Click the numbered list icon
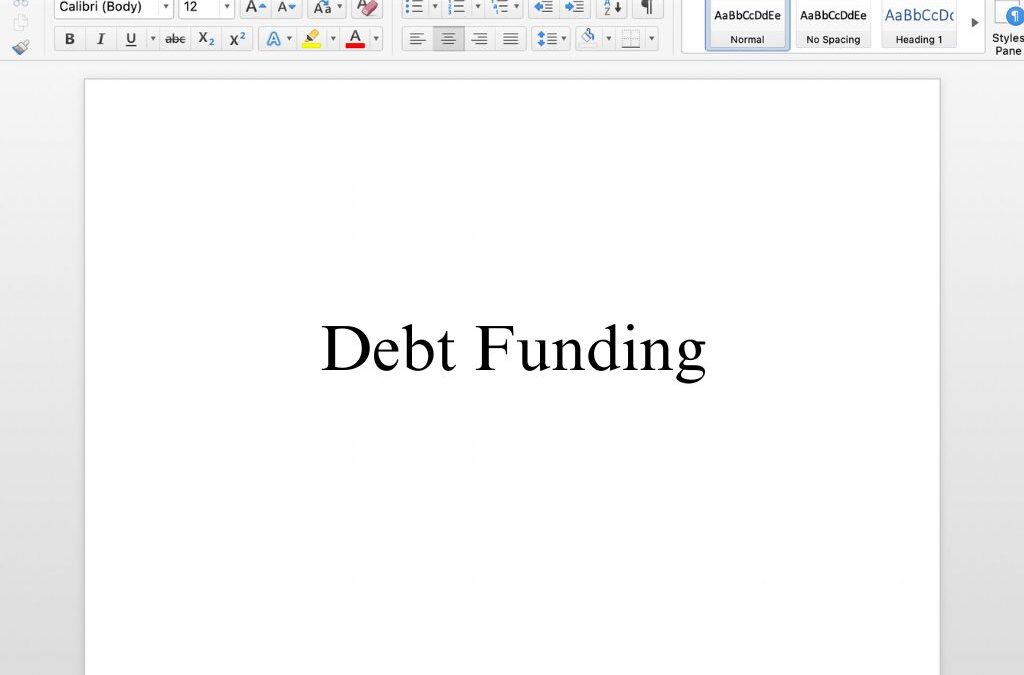1024x675 pixels. click(x=457, y=8)
